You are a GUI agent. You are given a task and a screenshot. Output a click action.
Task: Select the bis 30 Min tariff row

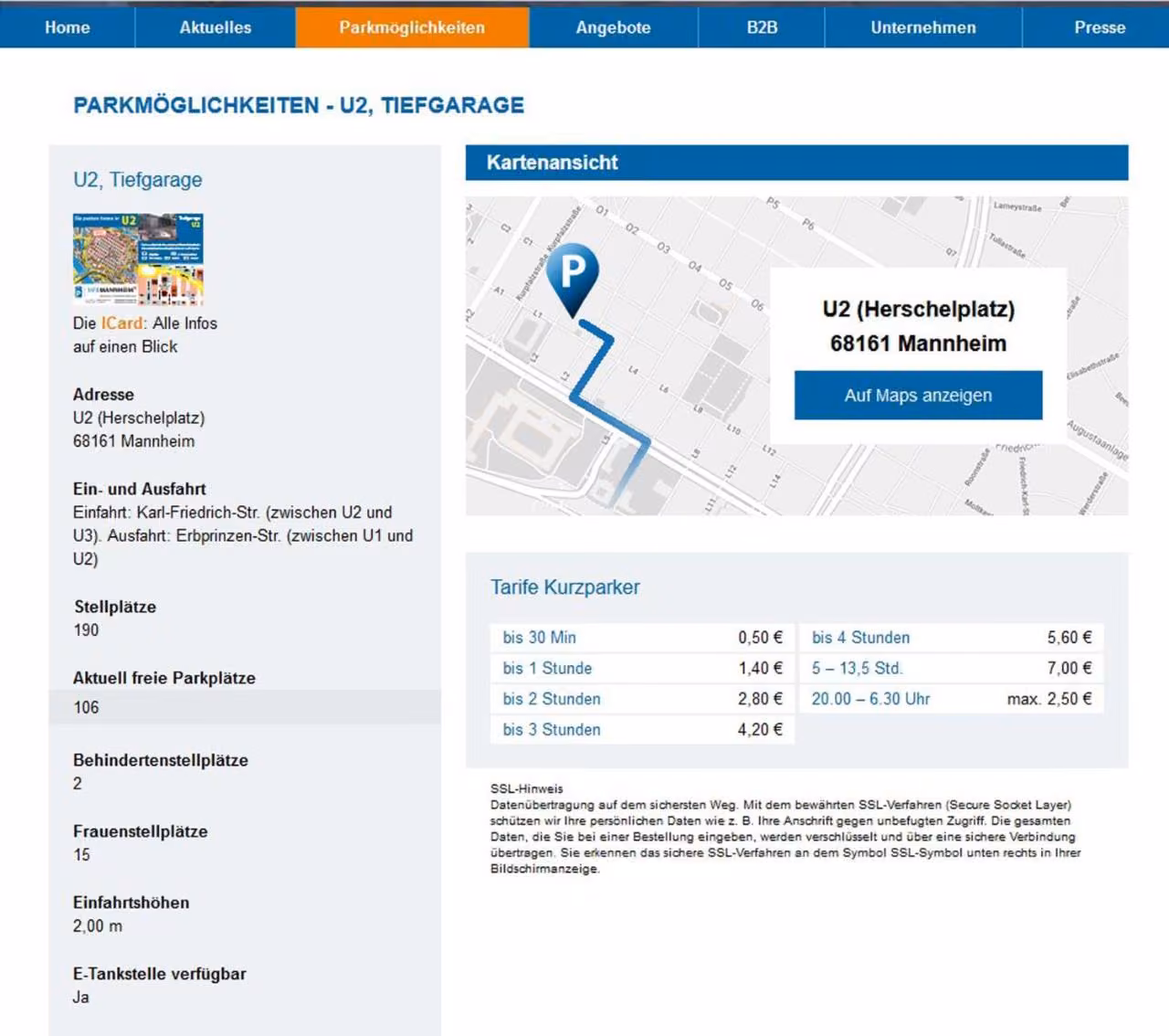[642, 638]
